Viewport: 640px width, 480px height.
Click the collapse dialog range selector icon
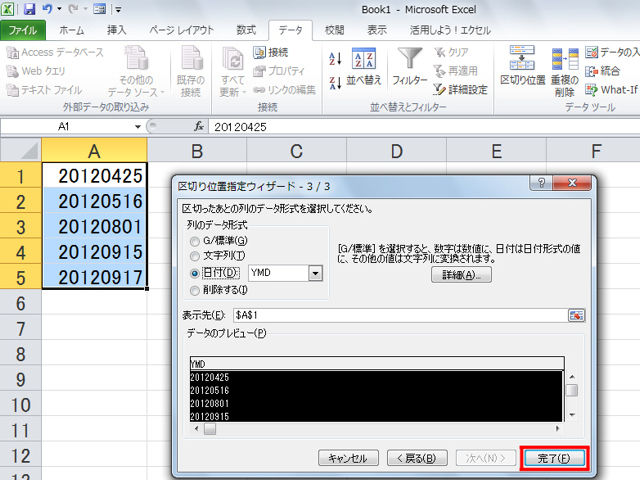coord(576,316)
